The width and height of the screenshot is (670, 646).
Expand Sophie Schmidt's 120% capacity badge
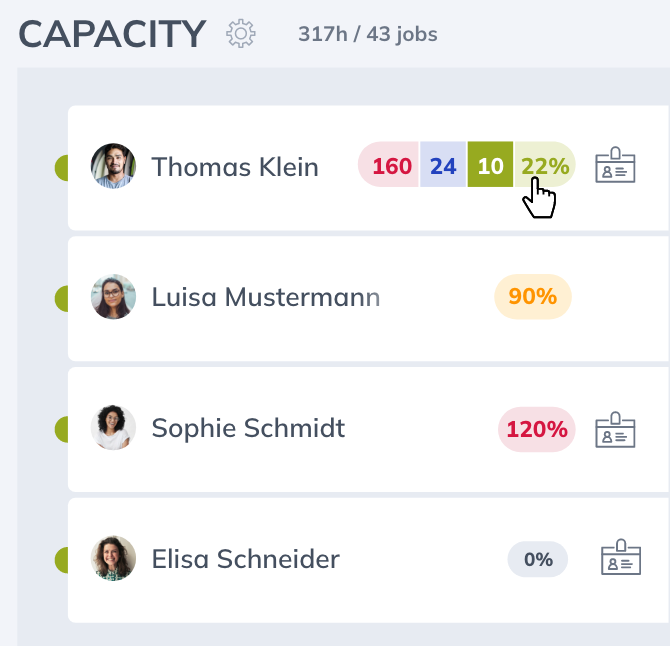pos(537,430)
